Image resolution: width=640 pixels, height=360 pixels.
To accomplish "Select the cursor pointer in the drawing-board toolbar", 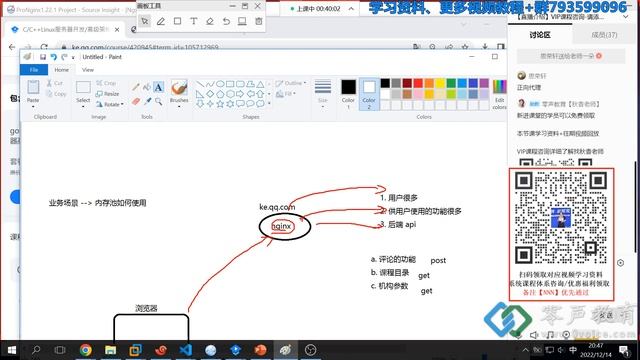I will [145, 21].
